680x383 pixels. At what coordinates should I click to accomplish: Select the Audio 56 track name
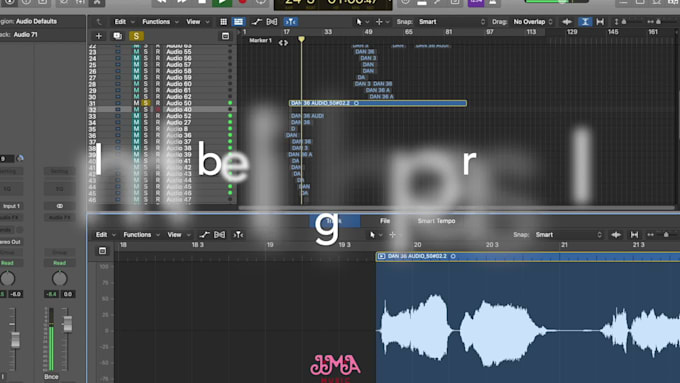(179, 58)
